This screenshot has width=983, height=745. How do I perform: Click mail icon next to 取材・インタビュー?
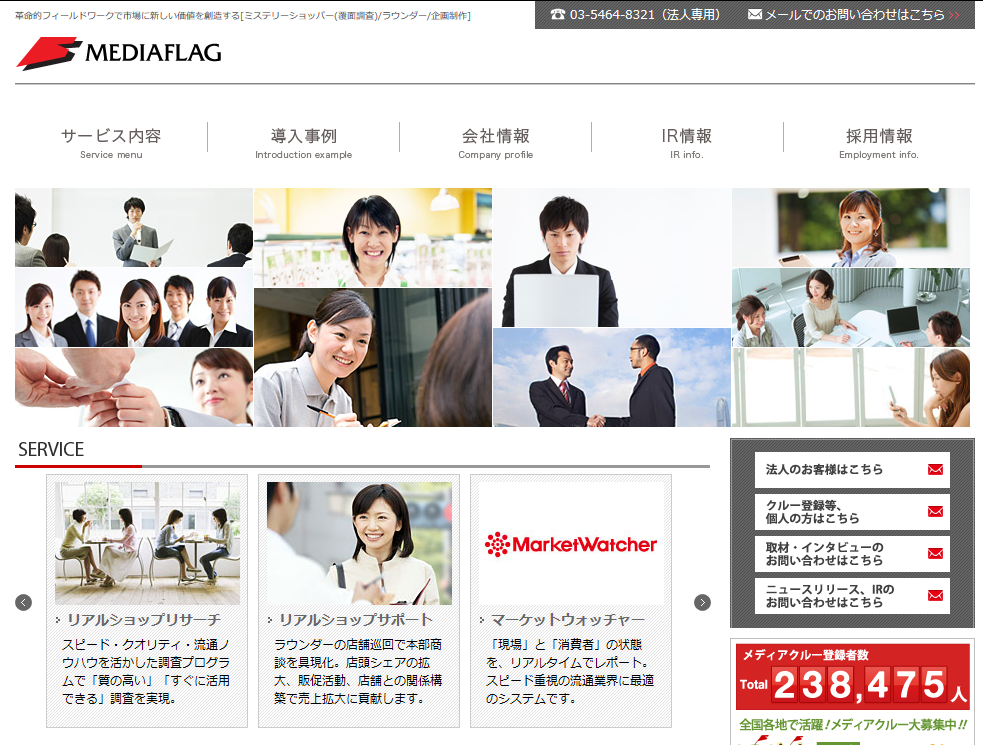(x=935, y=554)
